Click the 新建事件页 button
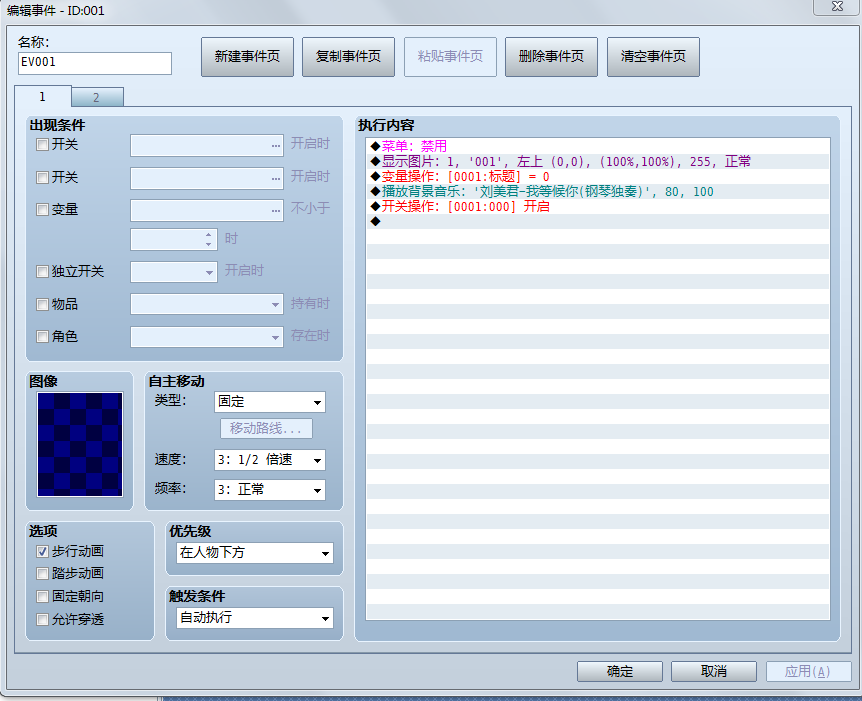 pos(247,57)
